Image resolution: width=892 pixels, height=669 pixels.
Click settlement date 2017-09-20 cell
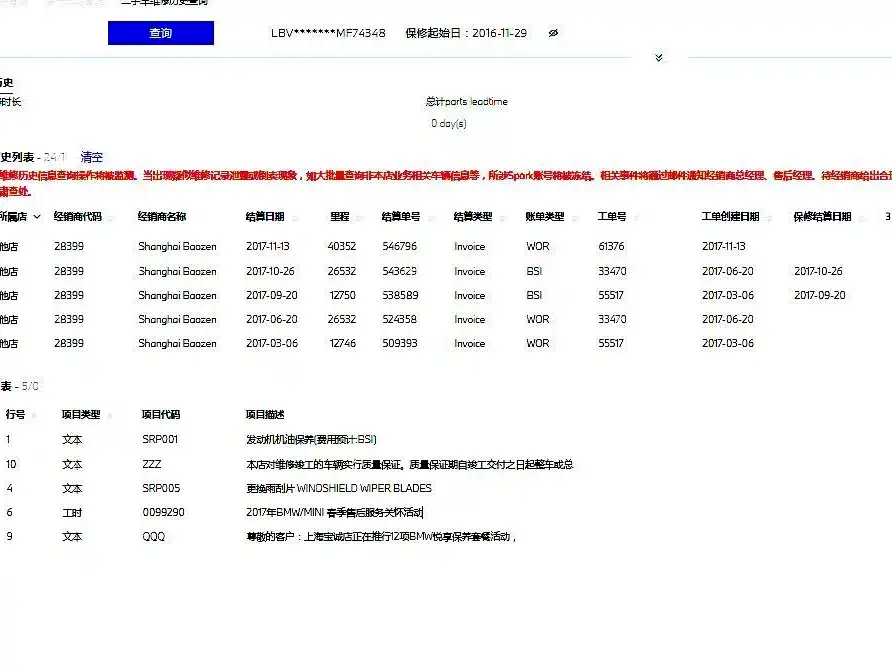[272, 295]
